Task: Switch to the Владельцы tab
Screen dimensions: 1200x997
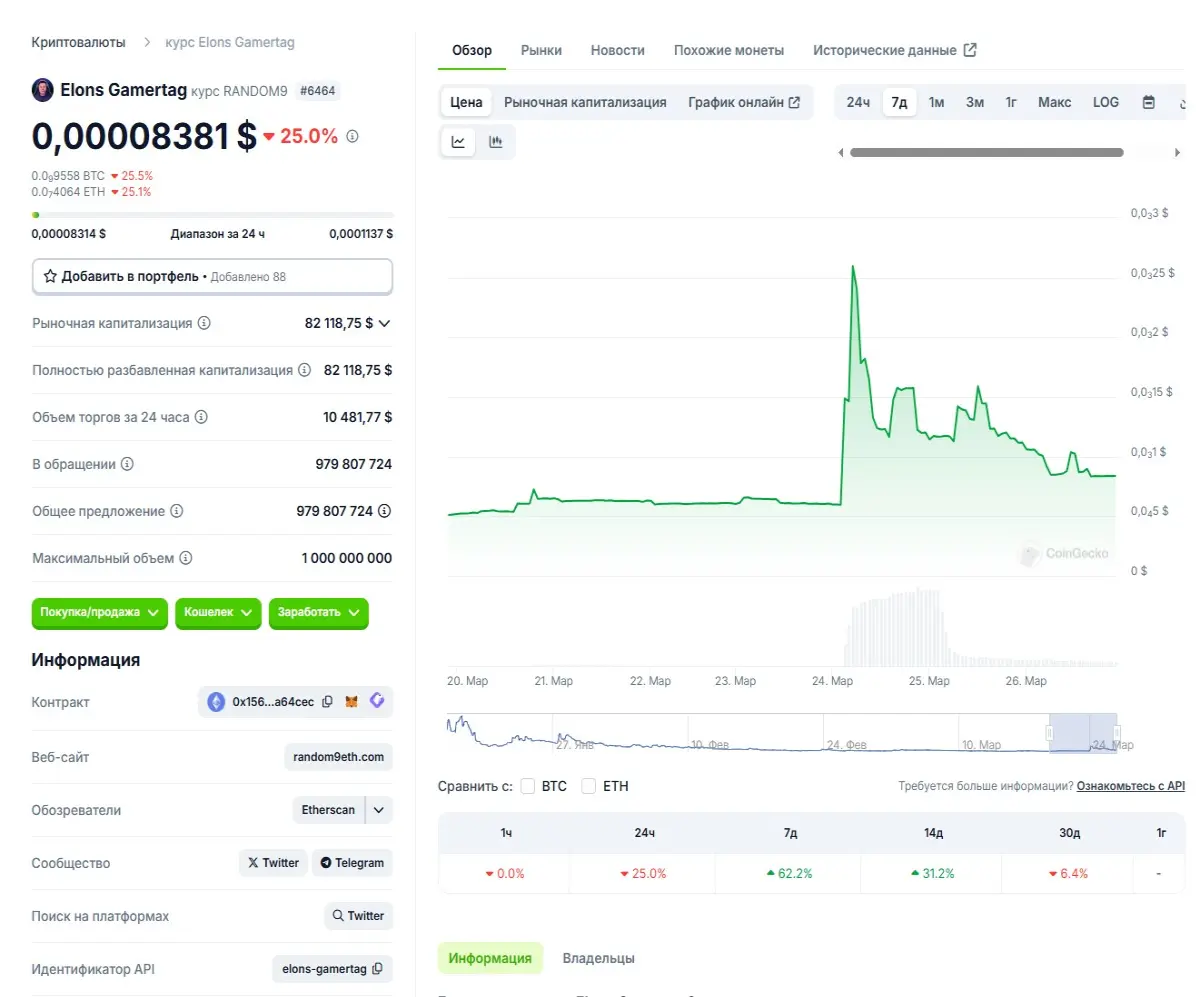Action: [598, 958]
